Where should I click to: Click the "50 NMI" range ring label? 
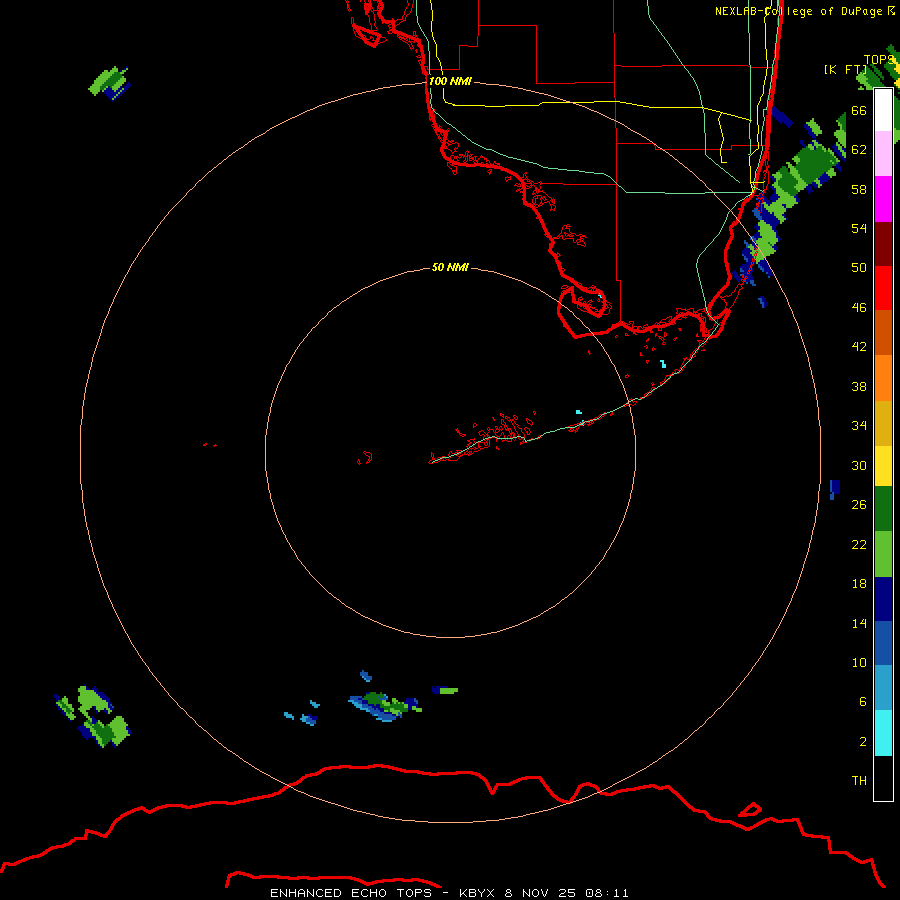click(450, 267)
